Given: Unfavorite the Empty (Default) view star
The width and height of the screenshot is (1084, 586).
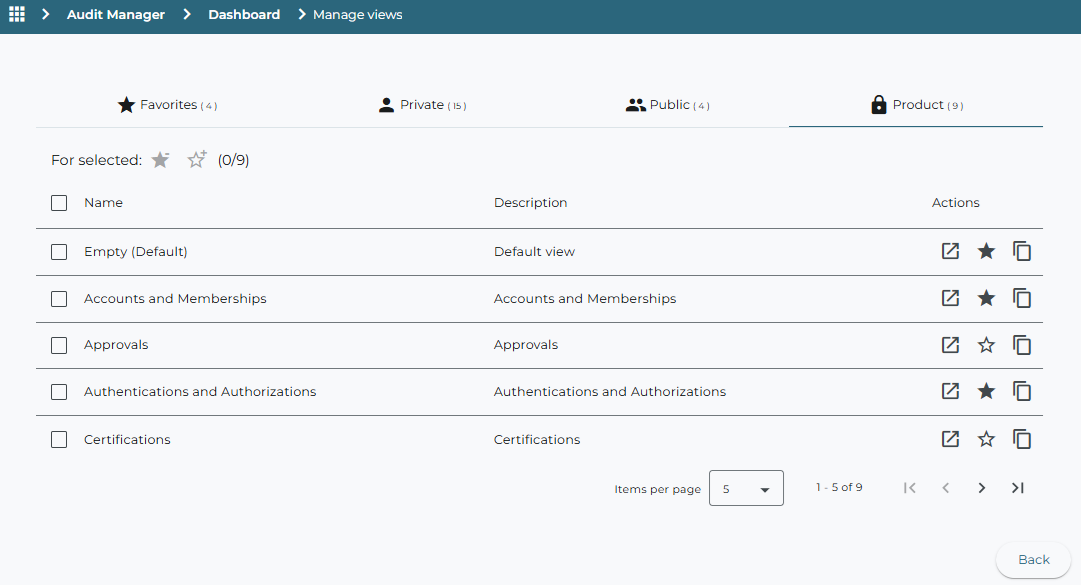Looking at the screenshot, I should pos(987,251).
